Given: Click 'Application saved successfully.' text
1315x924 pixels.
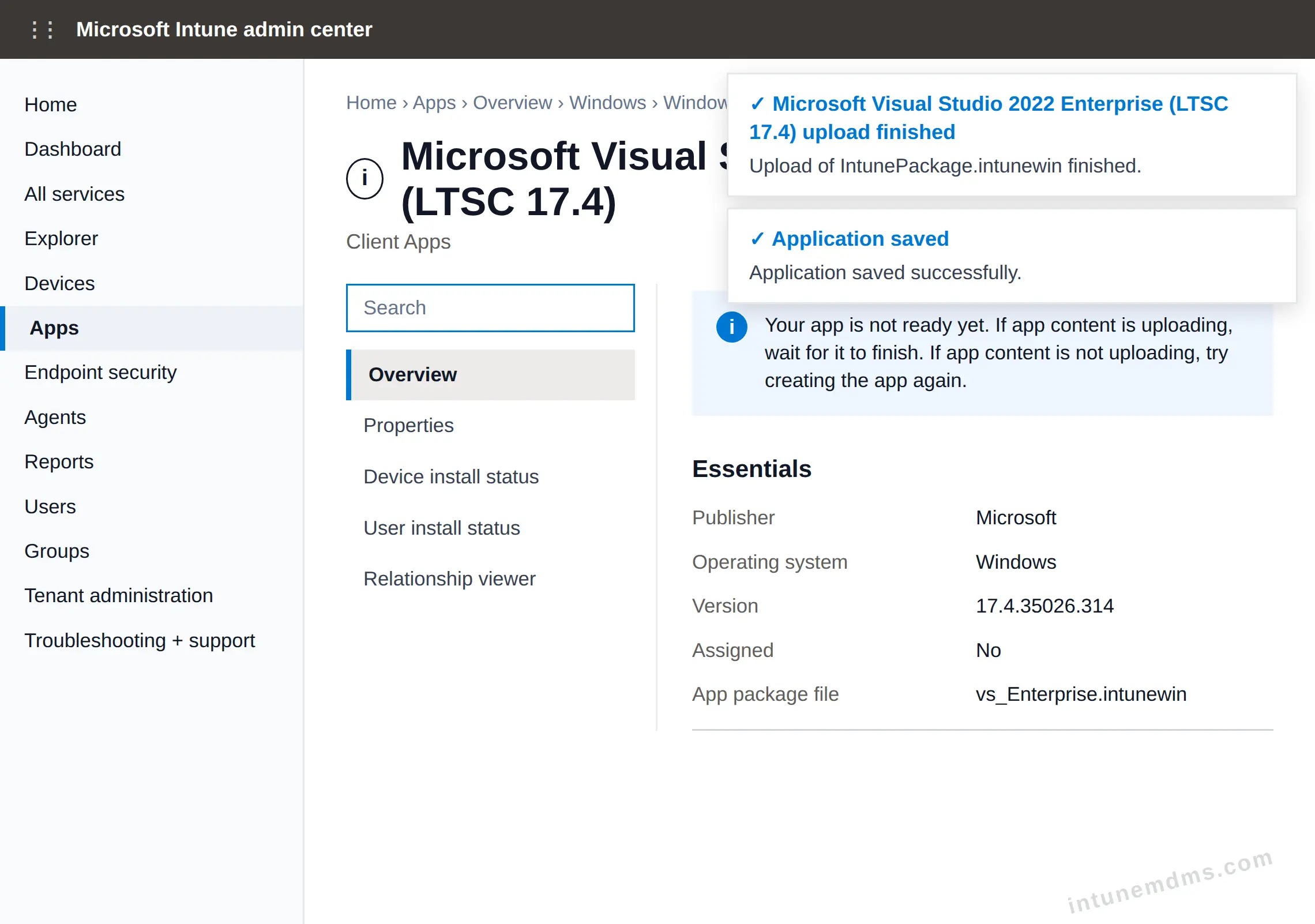Looking at the screenshot, I should pos(885,272).
